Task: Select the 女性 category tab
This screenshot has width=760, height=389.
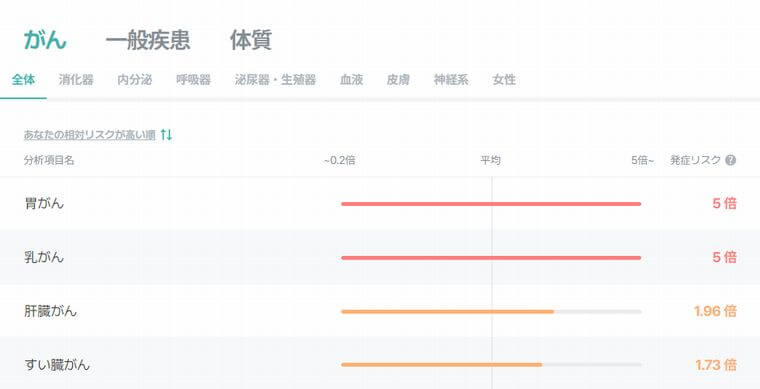Action: (504, 79)
